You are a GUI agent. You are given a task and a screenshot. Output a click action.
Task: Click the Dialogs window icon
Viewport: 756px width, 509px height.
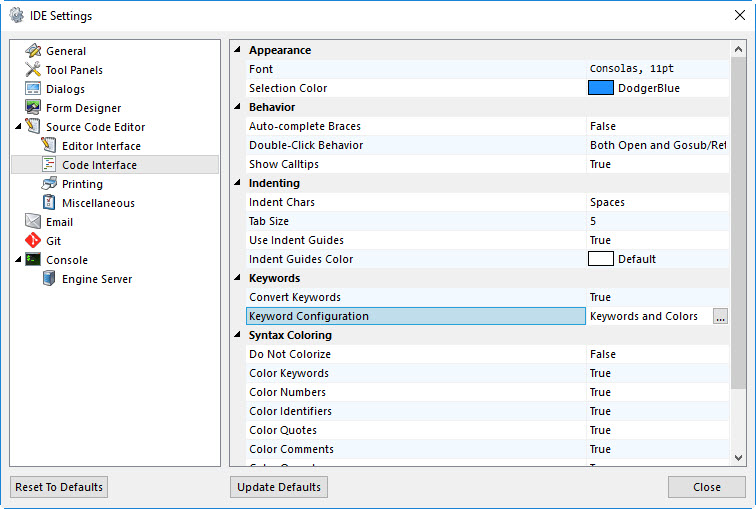[x=33, y=89]
